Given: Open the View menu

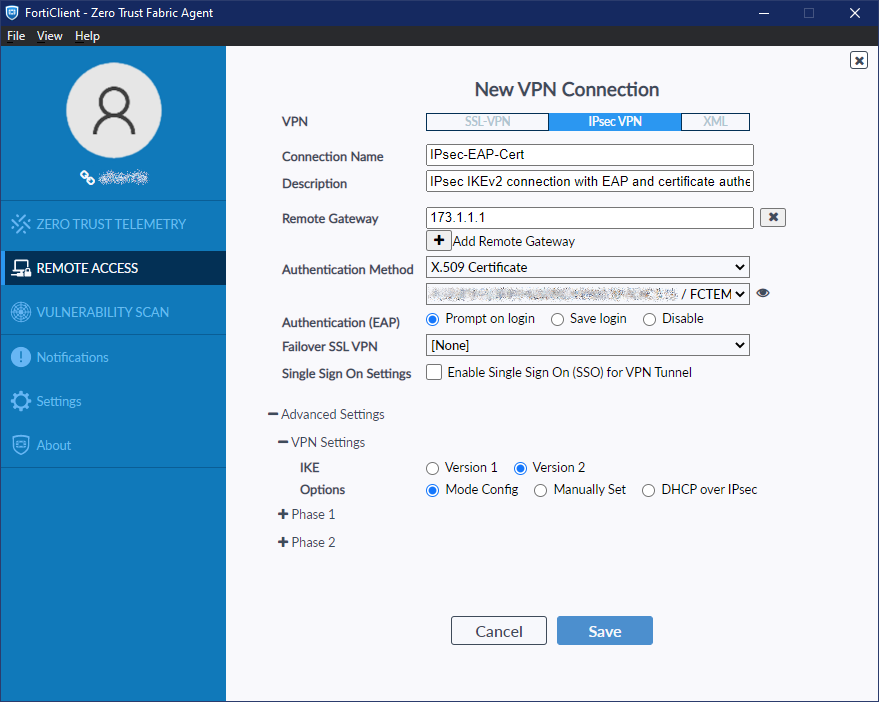Looking at the screenshot, I should click(x=49, y=35).
